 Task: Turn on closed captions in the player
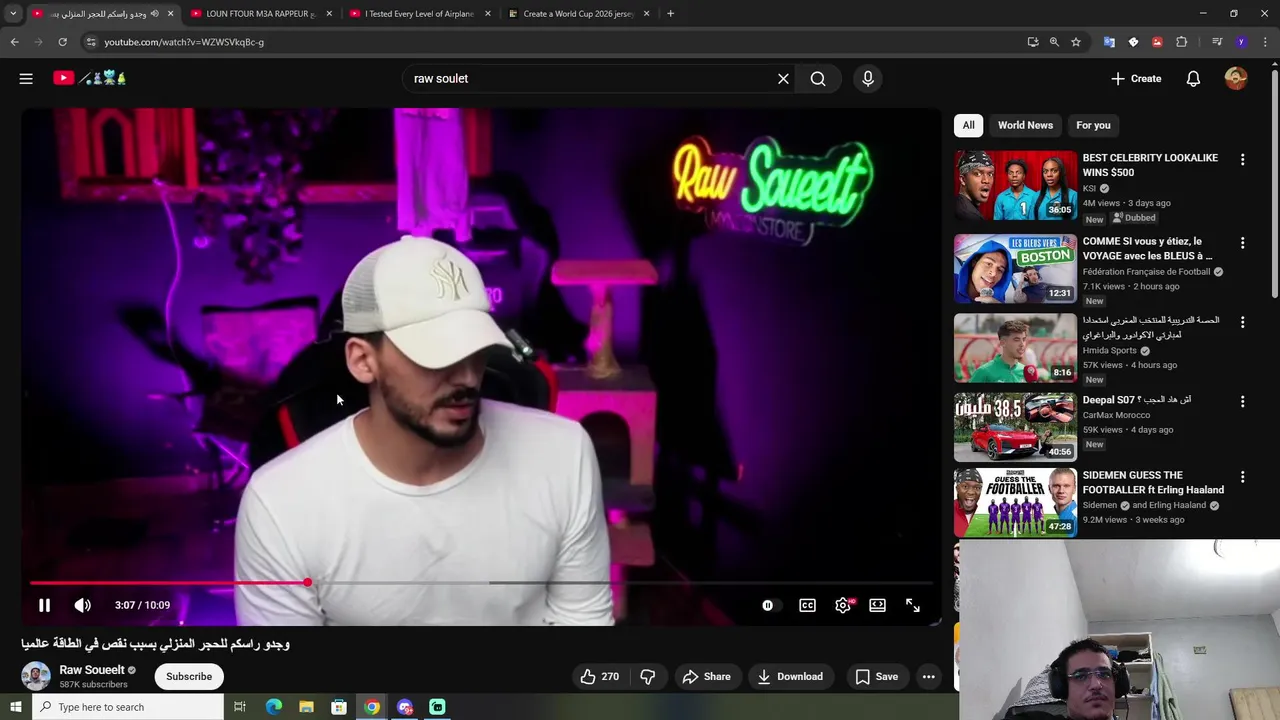point(807,605)
